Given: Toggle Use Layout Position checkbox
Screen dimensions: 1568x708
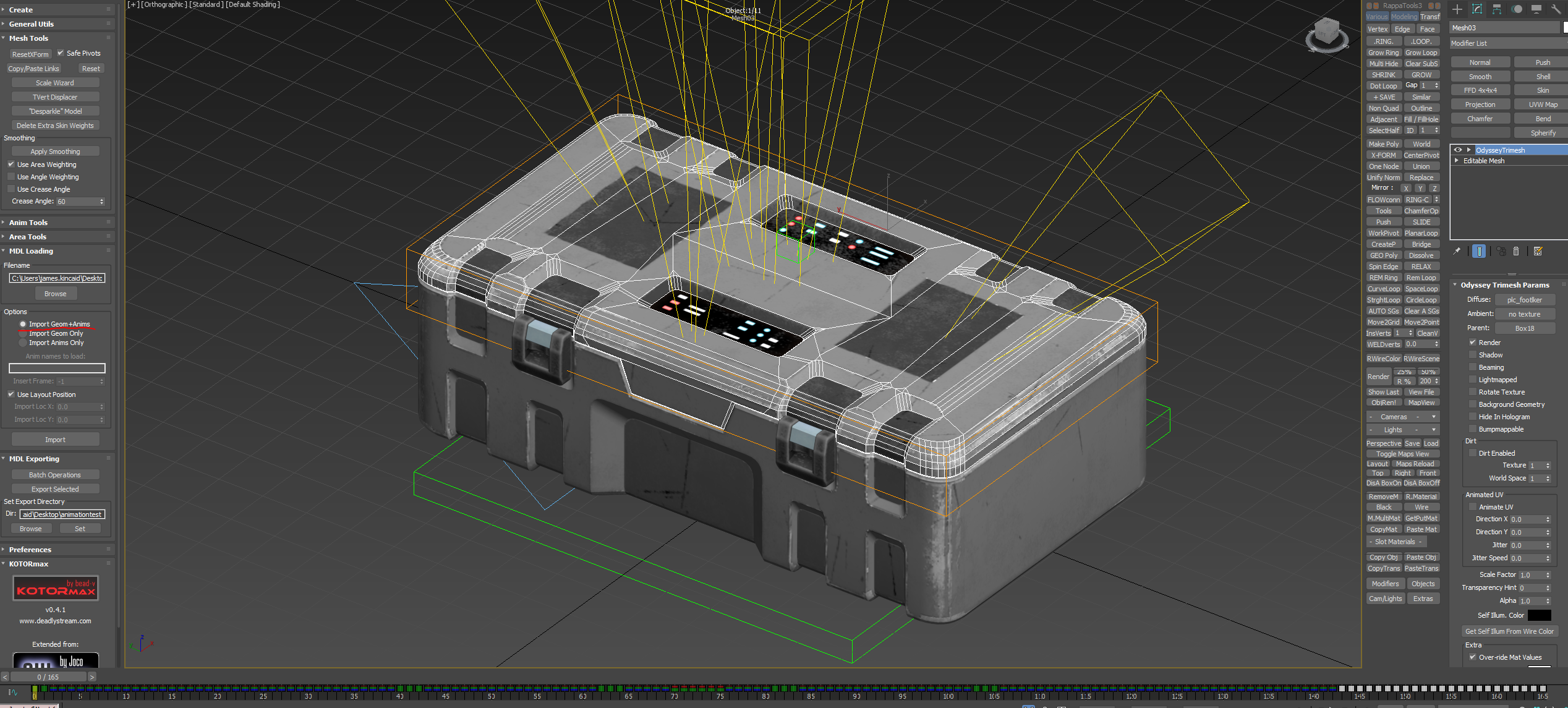Looking at the screenshot, I should (x=11, y=395).
